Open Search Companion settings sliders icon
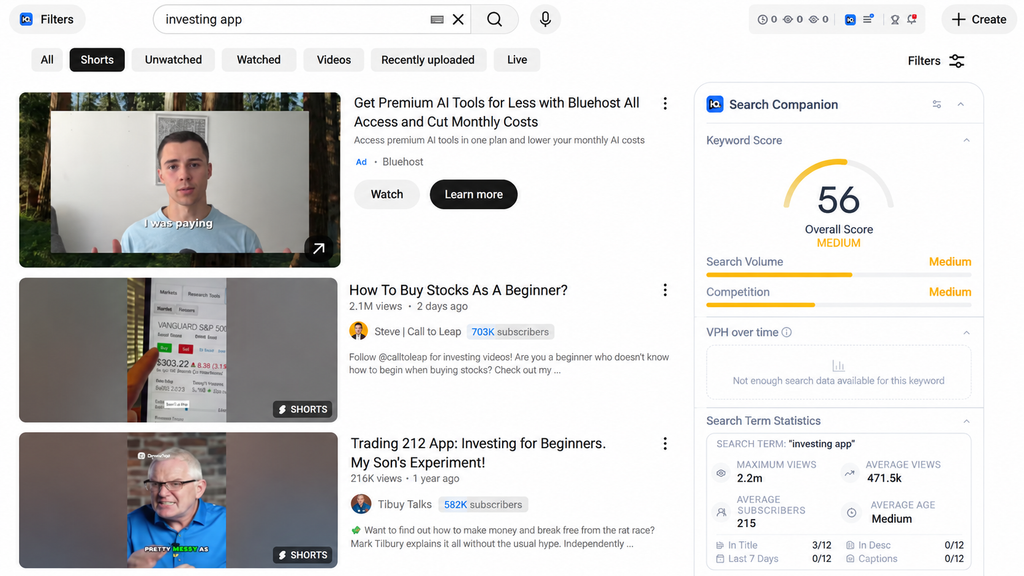 [x=936, y=104]
